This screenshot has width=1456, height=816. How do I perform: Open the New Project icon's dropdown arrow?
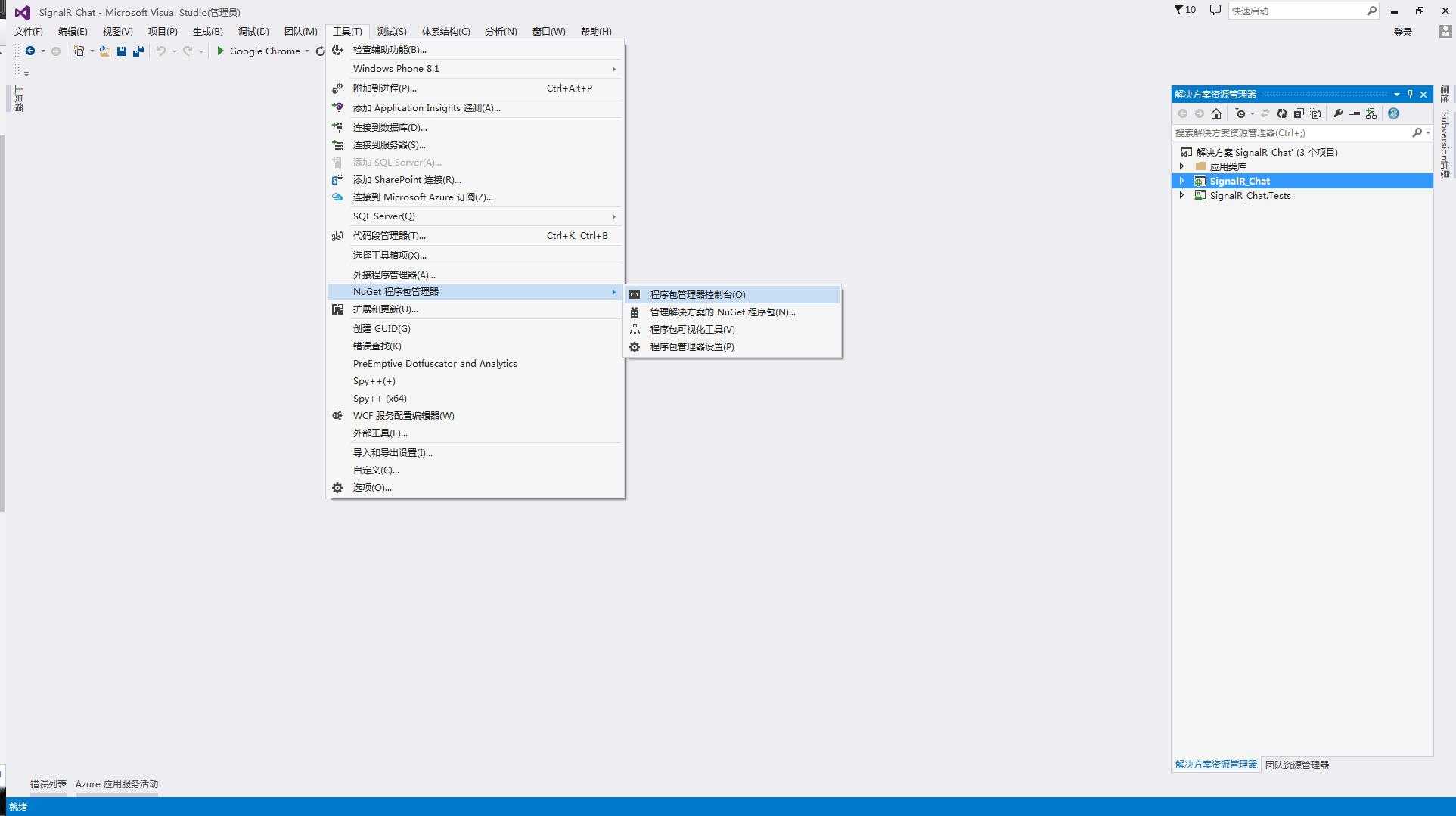92,51
